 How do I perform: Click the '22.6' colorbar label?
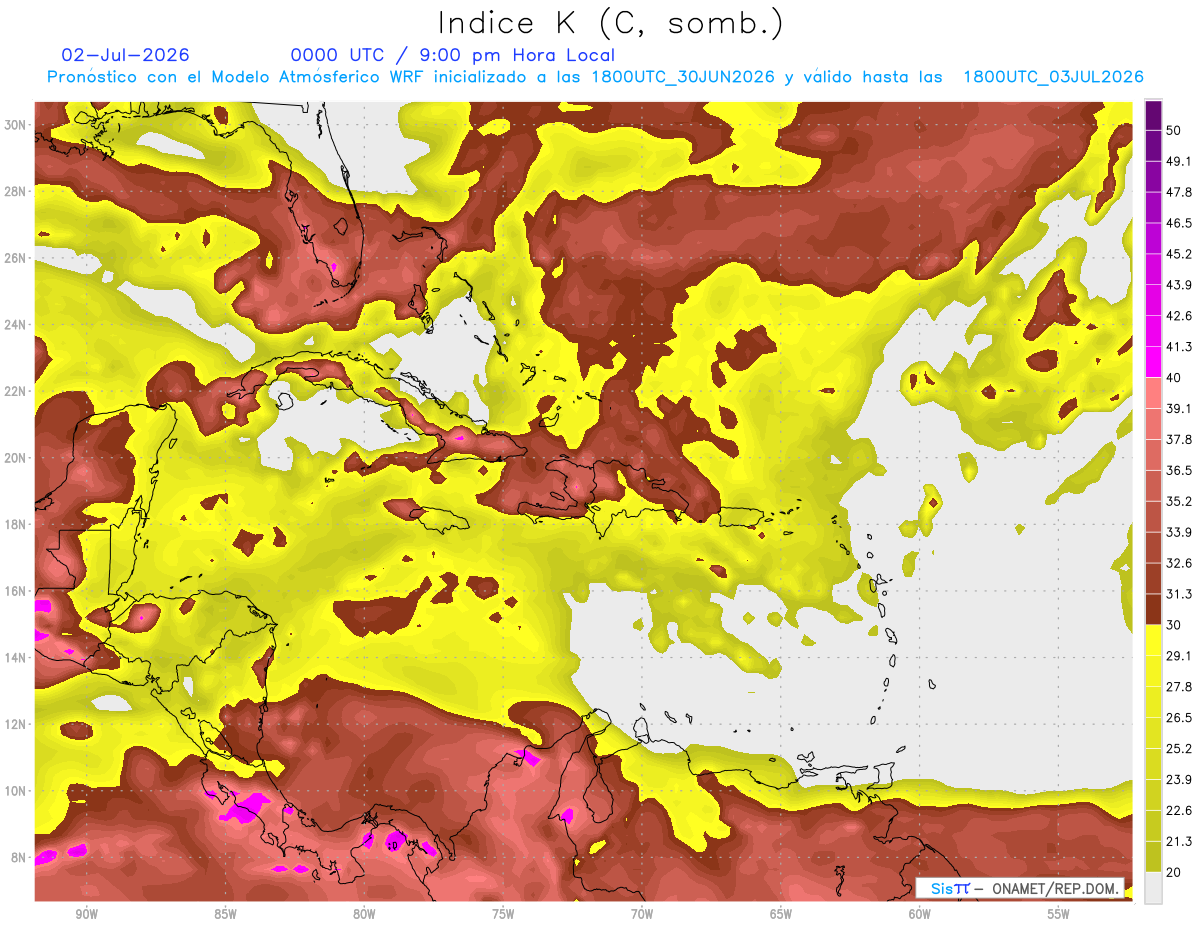coord(1178,811)
